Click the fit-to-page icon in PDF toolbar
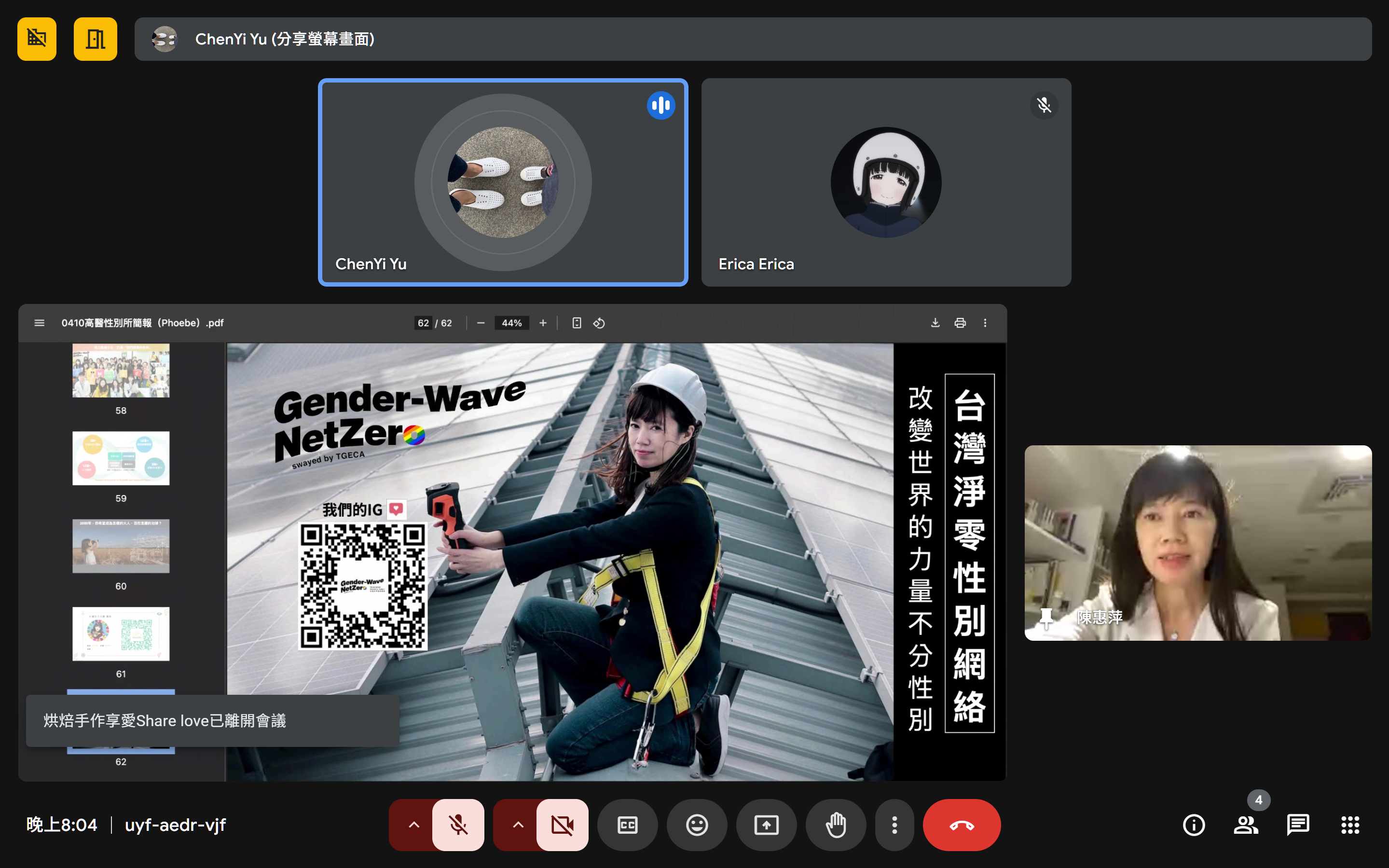Screen dimensions: 1389x868 pyautogui.click(x=577, y=323)
